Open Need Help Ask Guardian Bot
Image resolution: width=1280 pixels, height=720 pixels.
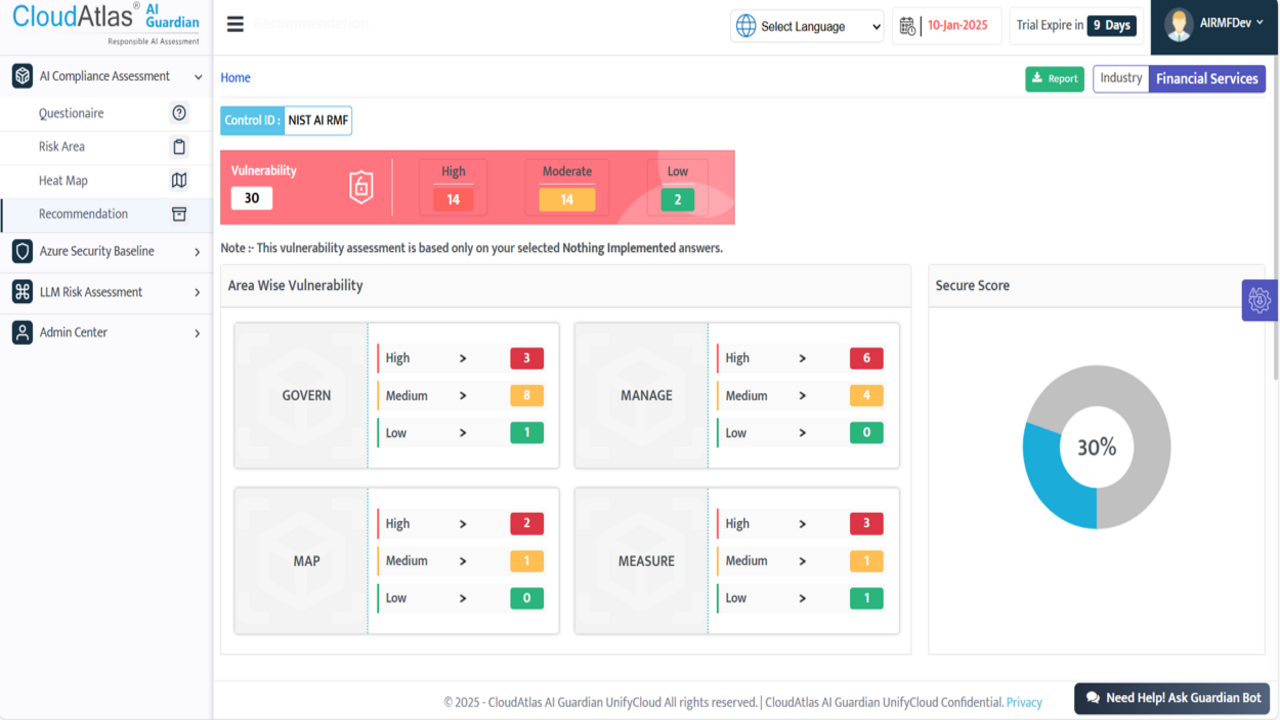[x=1172, y=698]
